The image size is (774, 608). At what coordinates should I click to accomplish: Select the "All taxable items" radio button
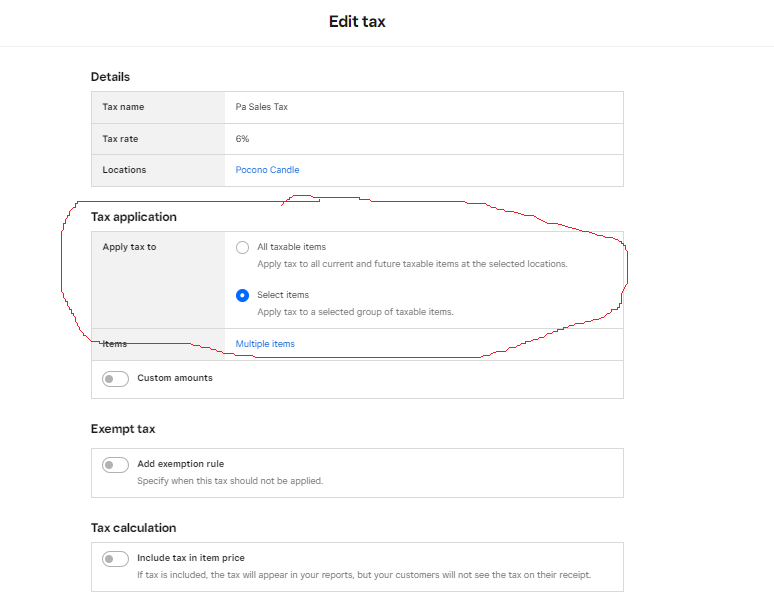tap(242, 247)
